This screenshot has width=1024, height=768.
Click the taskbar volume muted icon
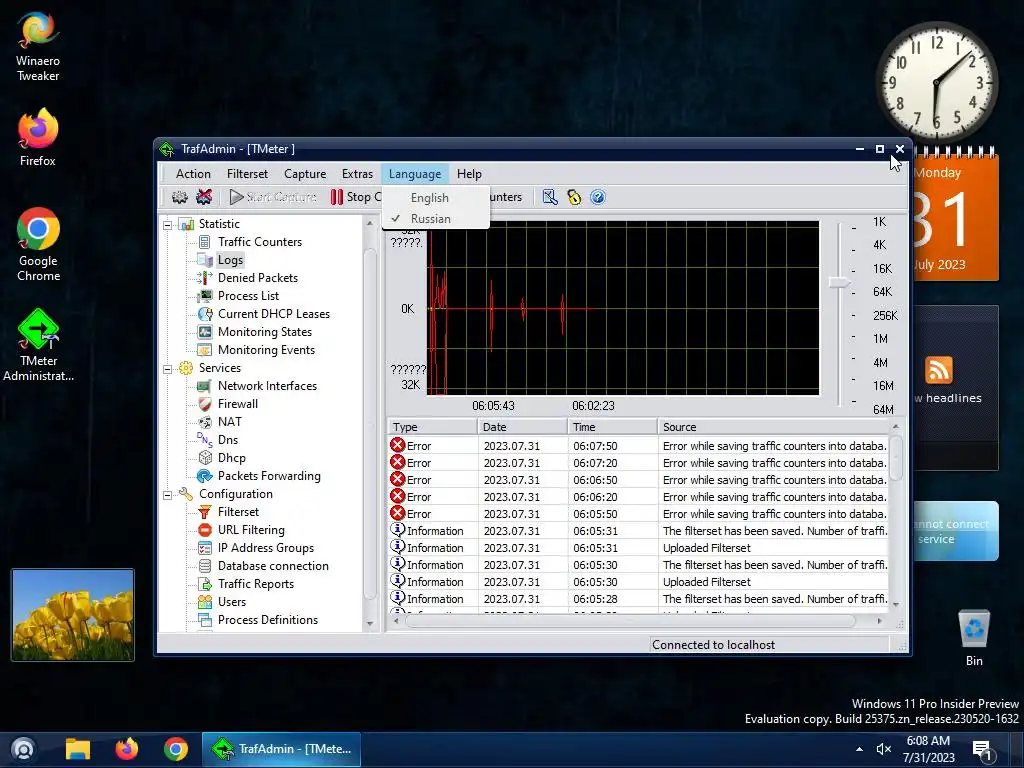click(884, 749)
